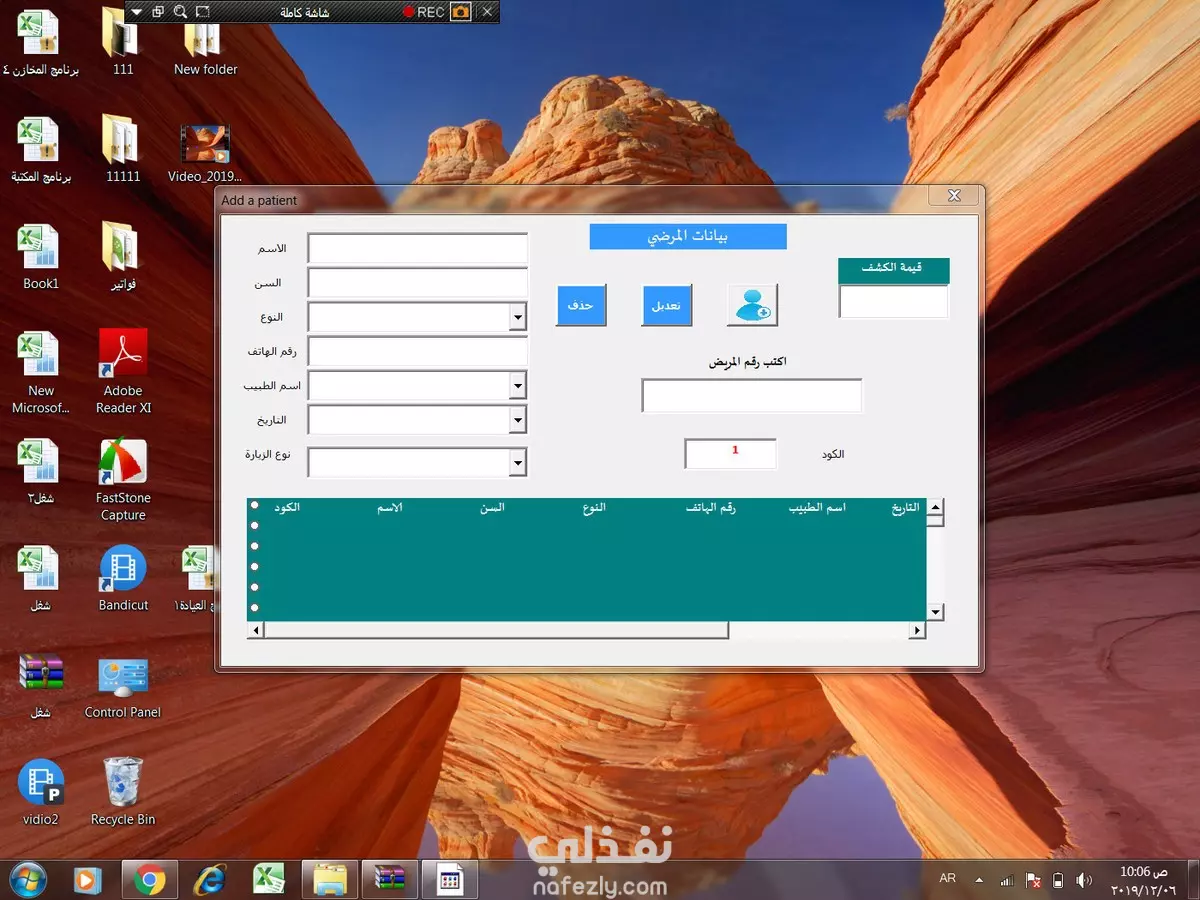Screen dimensions: 1200x900
Task: Select the 11111 folder desktop icon
Action: pyautogui.click(x=123, y=149)
